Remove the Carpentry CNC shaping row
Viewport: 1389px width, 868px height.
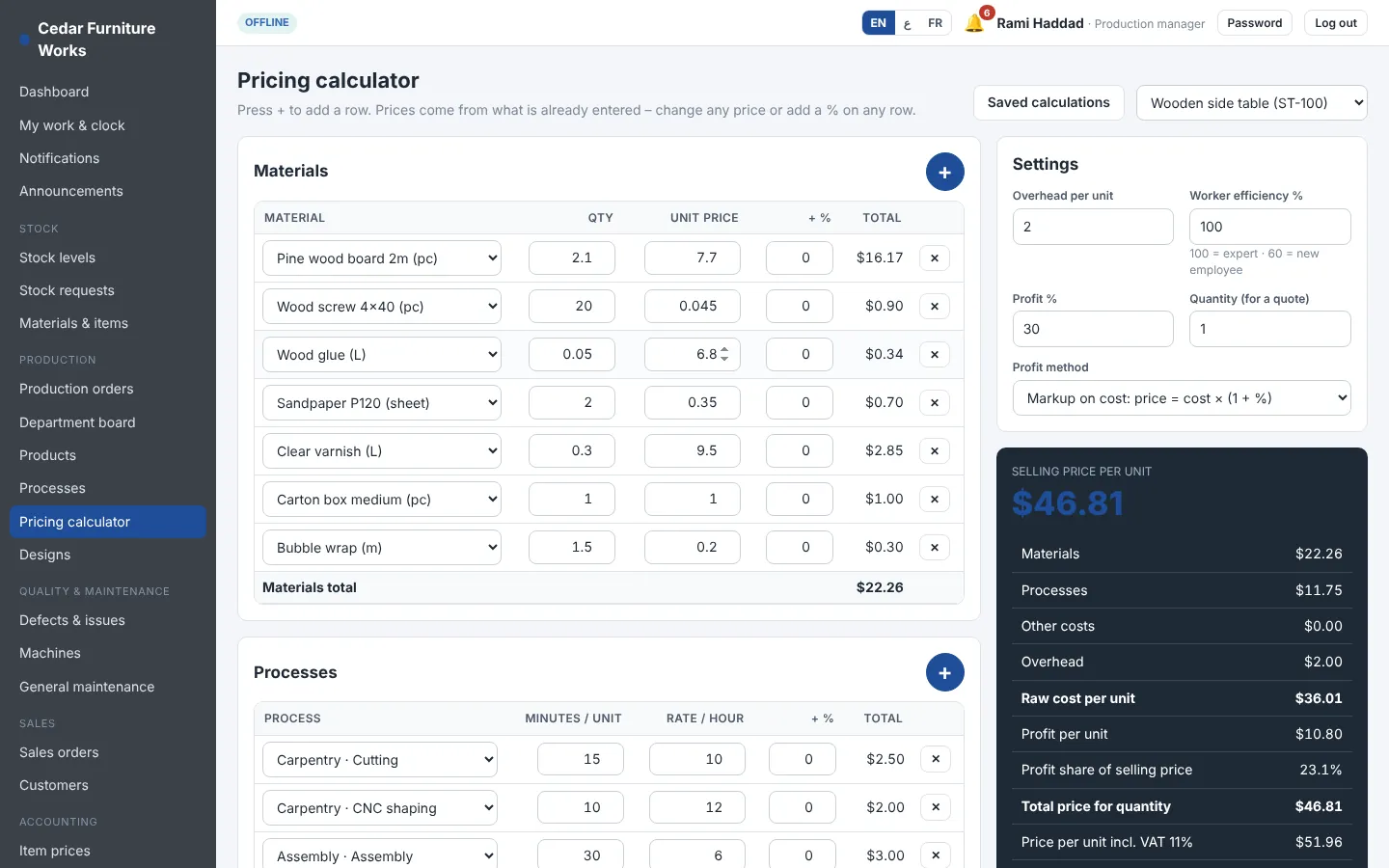[x=936, y=807]
